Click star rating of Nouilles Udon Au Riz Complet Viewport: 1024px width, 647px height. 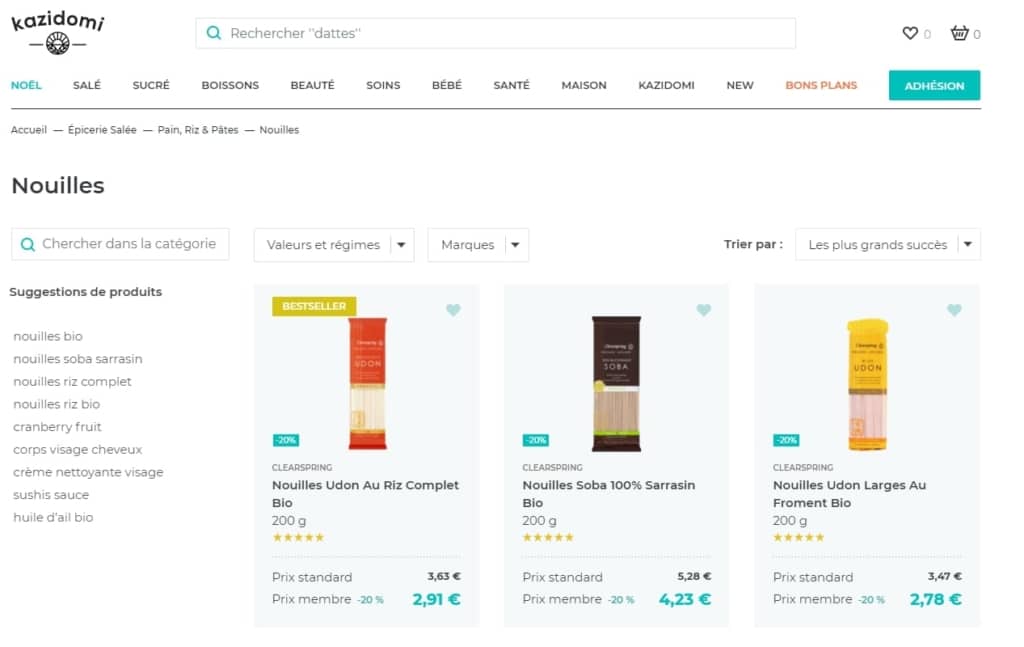[298, 537]
